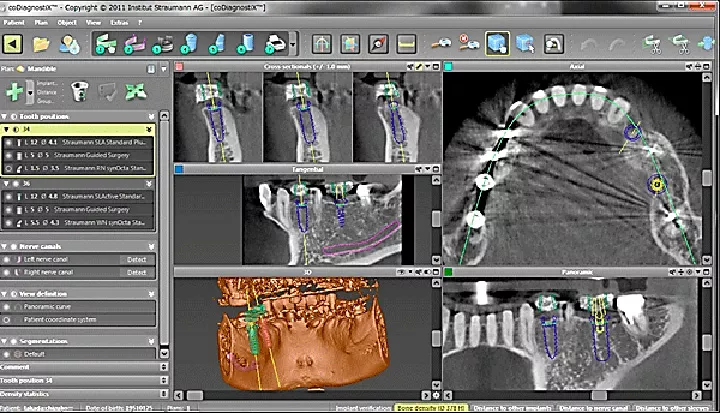Click the workflow step 7 print icon
This screenshot has width=720, height=413.
(x=275, y=44)
